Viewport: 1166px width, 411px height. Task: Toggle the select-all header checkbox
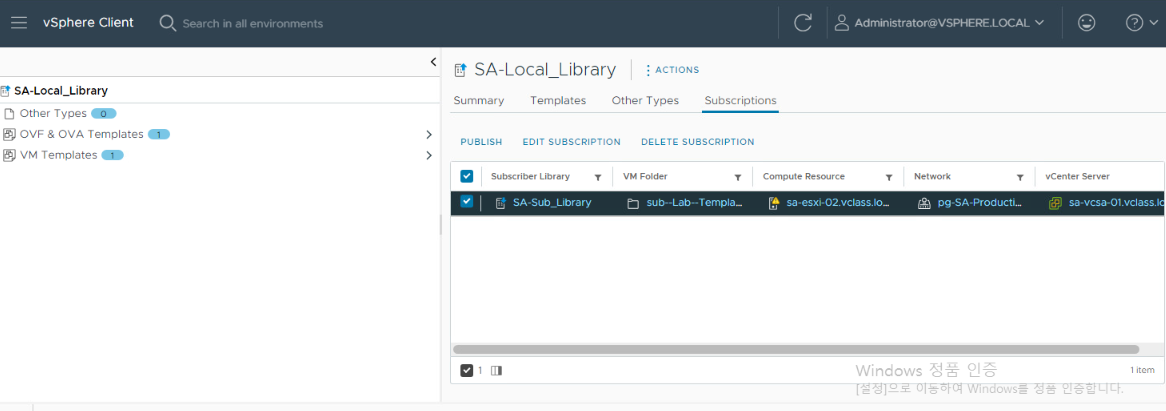coord(467,176)
